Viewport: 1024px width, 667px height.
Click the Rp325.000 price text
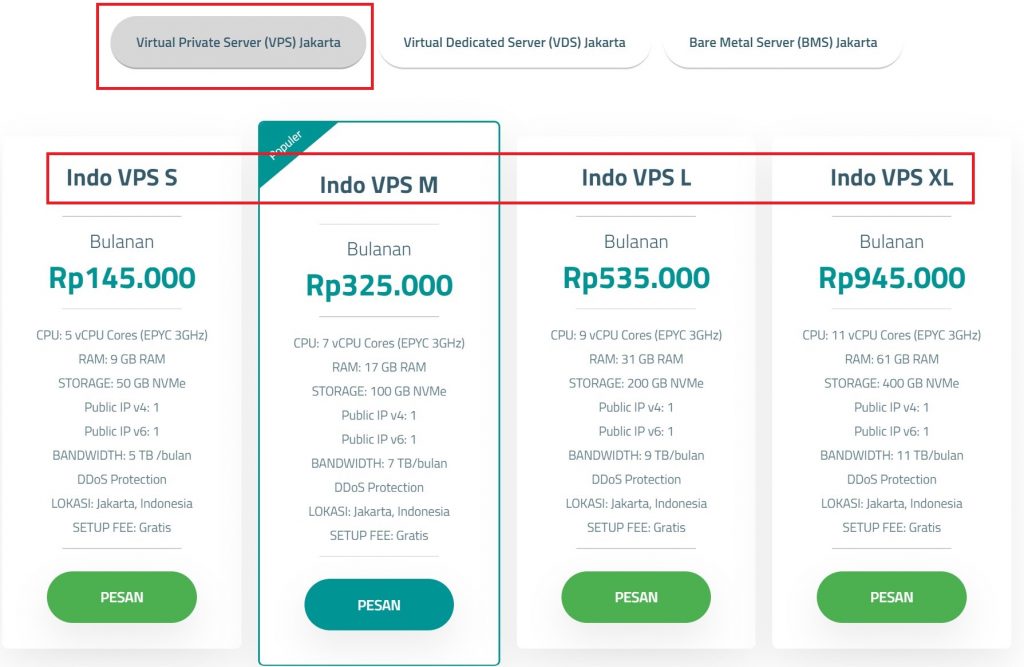[379, 285]
